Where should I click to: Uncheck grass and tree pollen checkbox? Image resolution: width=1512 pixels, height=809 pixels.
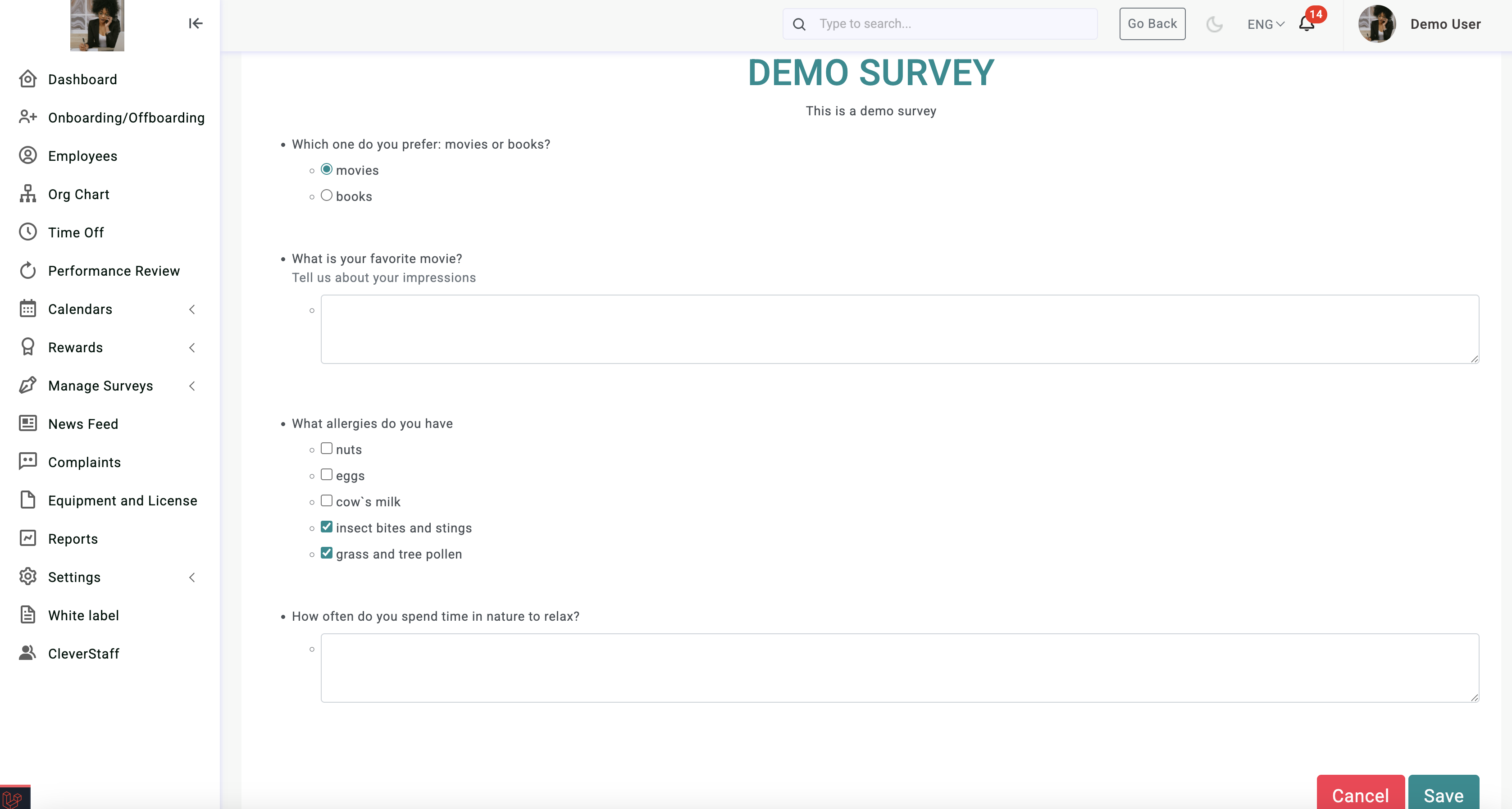tap(326, 553)
